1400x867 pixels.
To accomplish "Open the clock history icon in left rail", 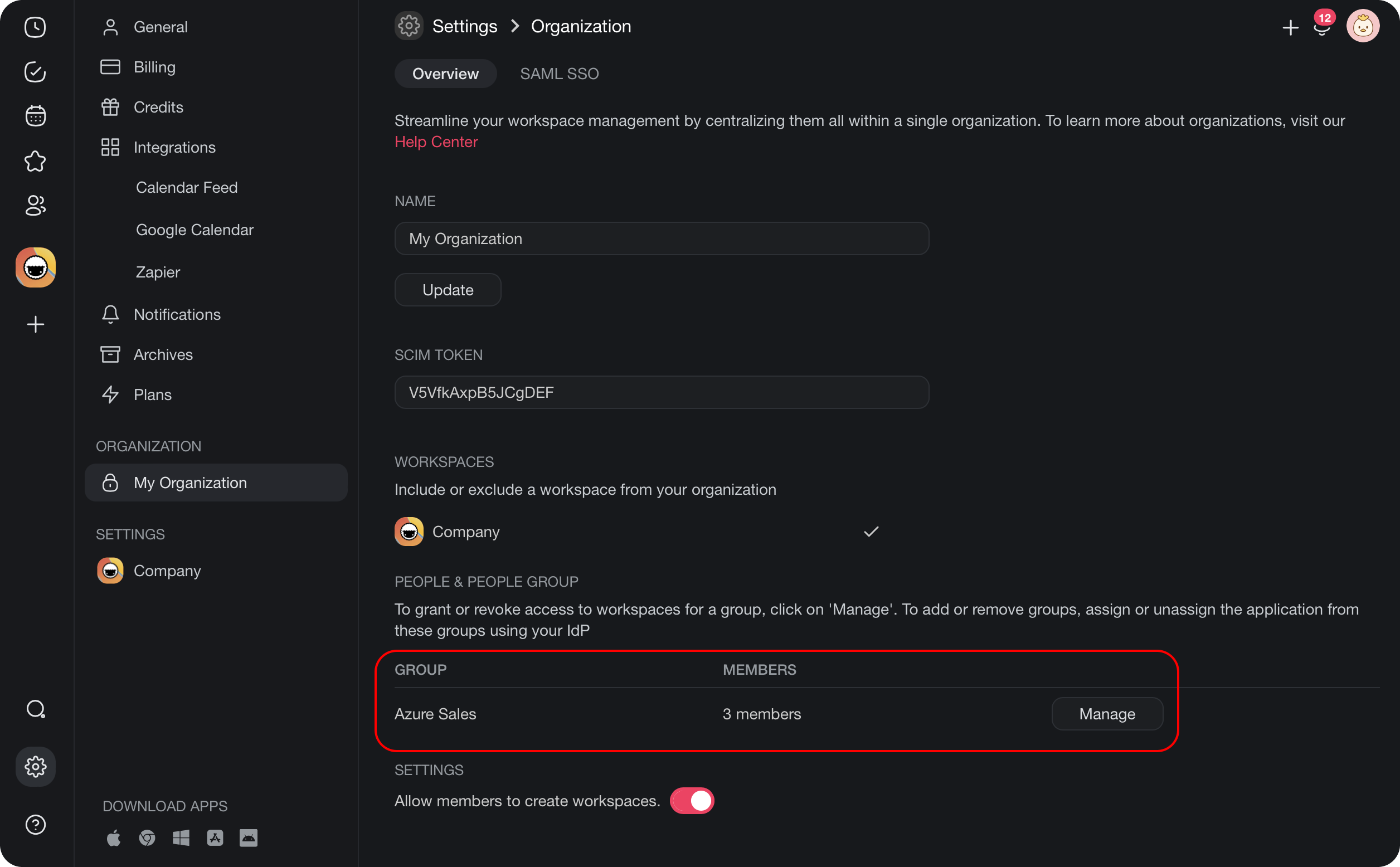I will [36, 27].
